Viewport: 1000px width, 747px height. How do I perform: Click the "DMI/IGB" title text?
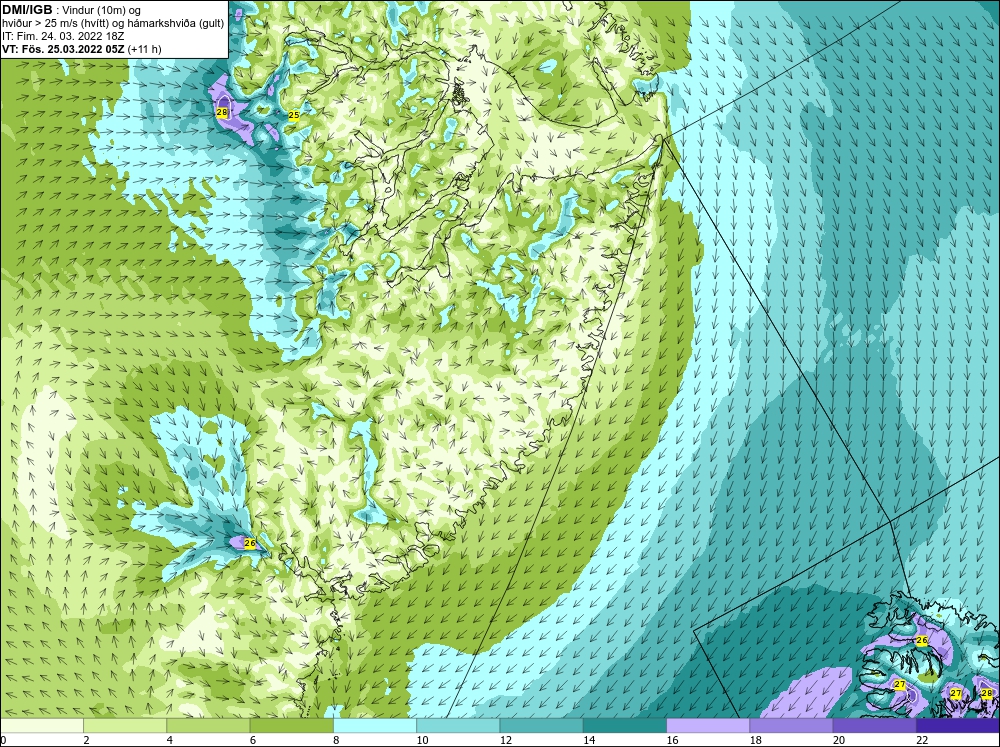27,10
